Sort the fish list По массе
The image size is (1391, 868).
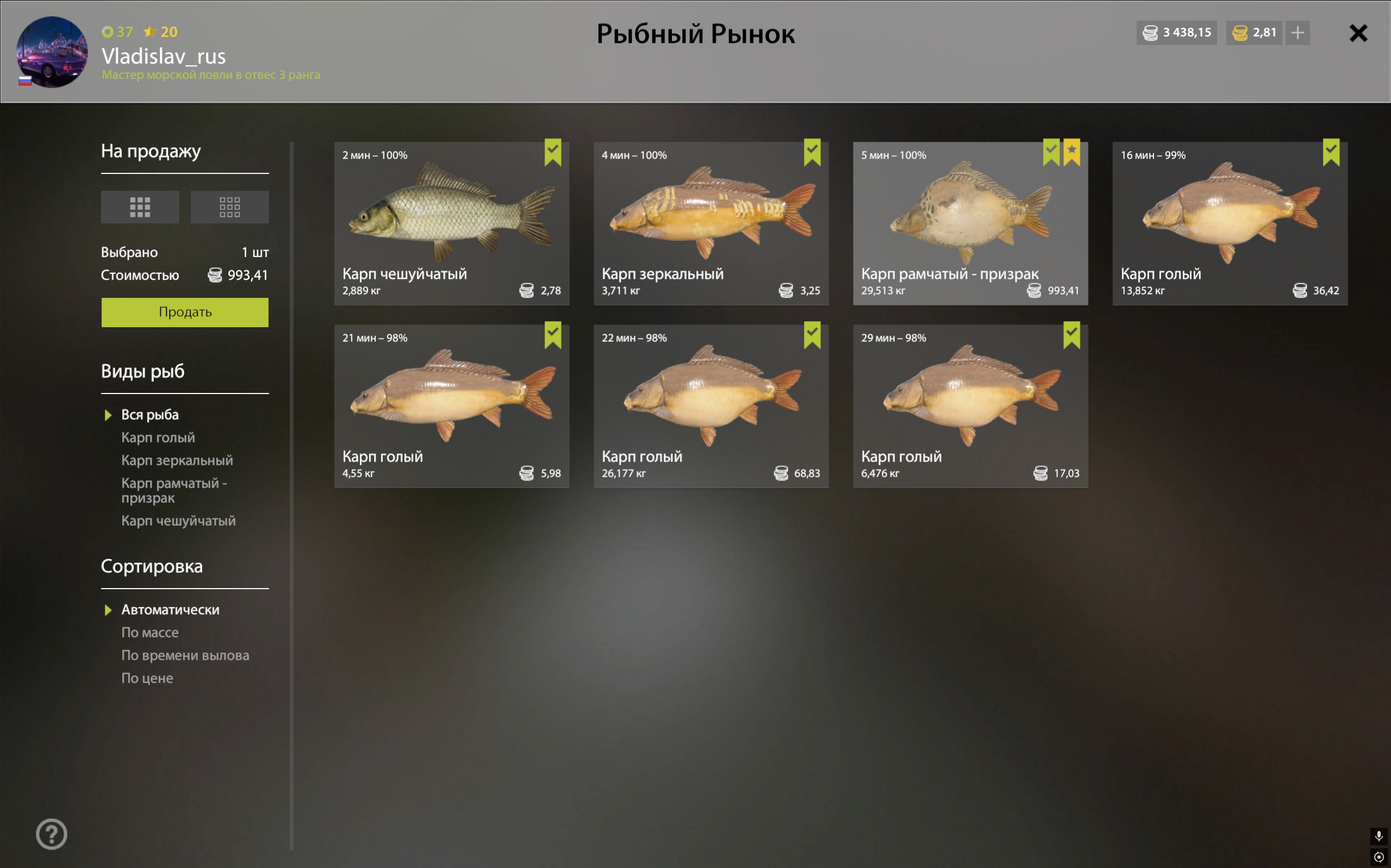150,632
